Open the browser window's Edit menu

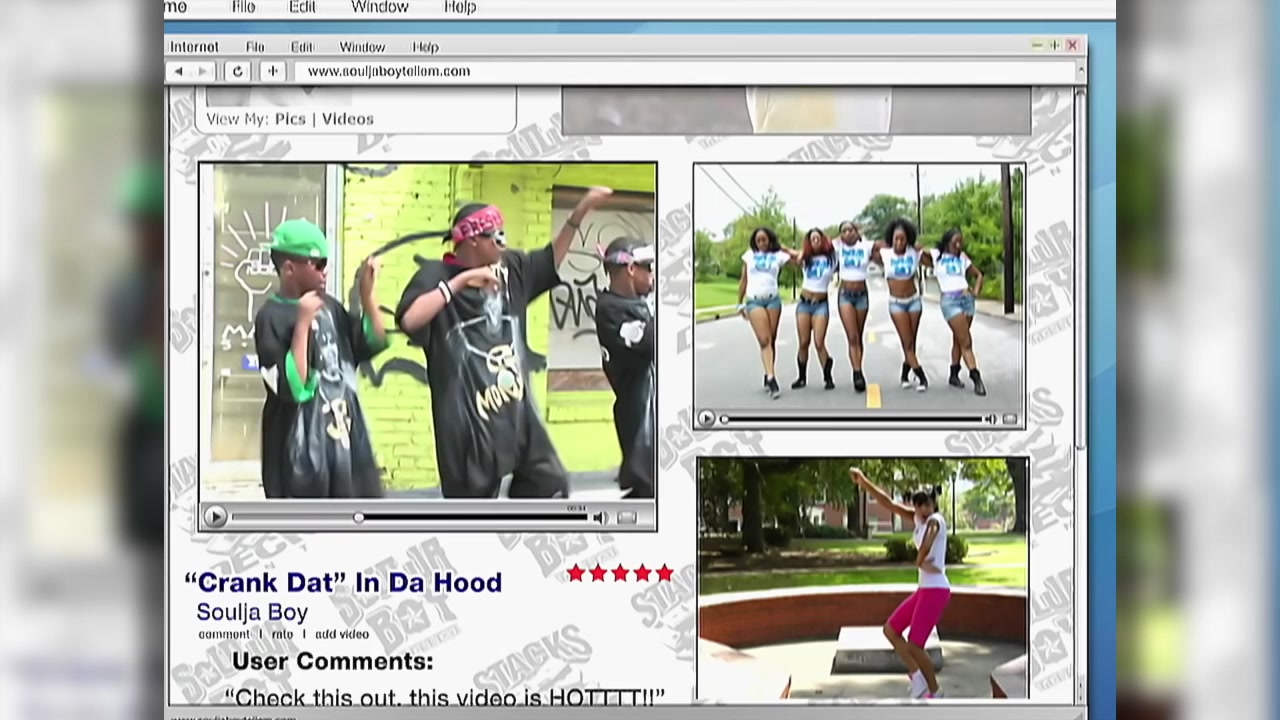click(x=302, y=47)
